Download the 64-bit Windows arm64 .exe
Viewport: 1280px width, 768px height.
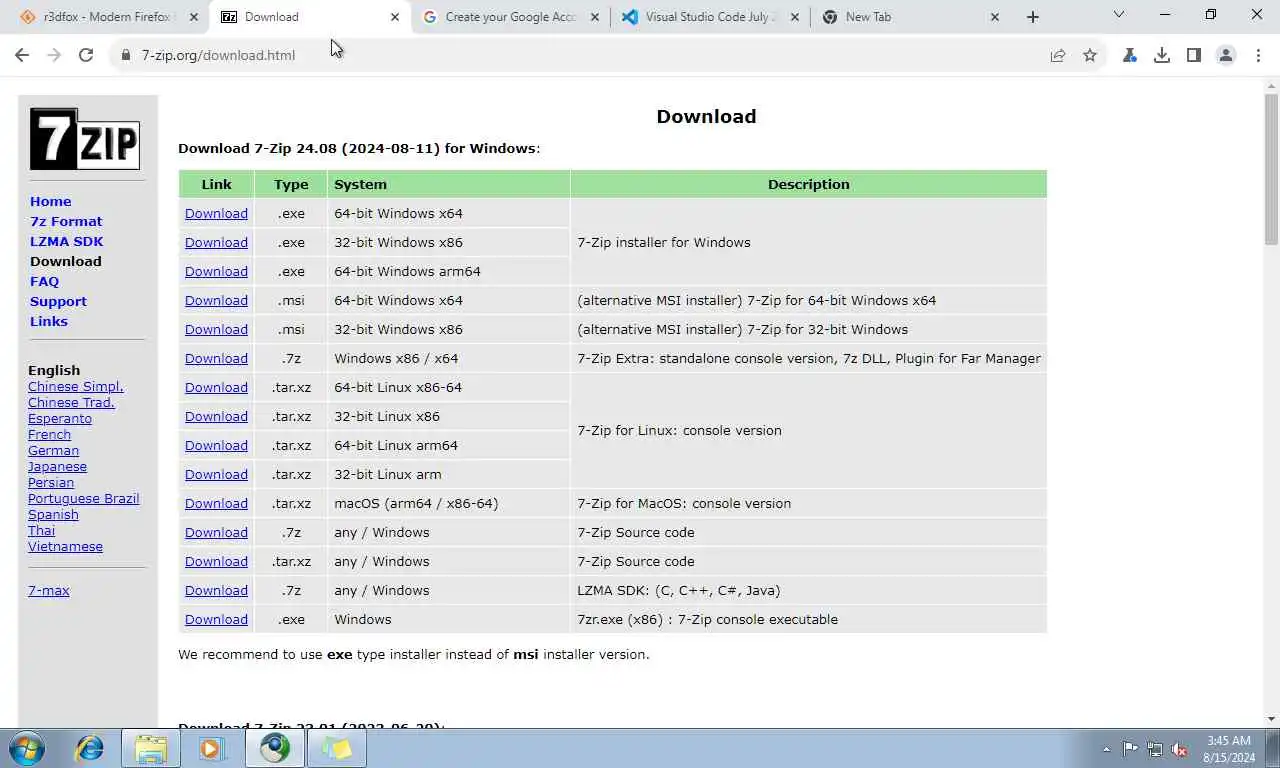click(216, 271)
